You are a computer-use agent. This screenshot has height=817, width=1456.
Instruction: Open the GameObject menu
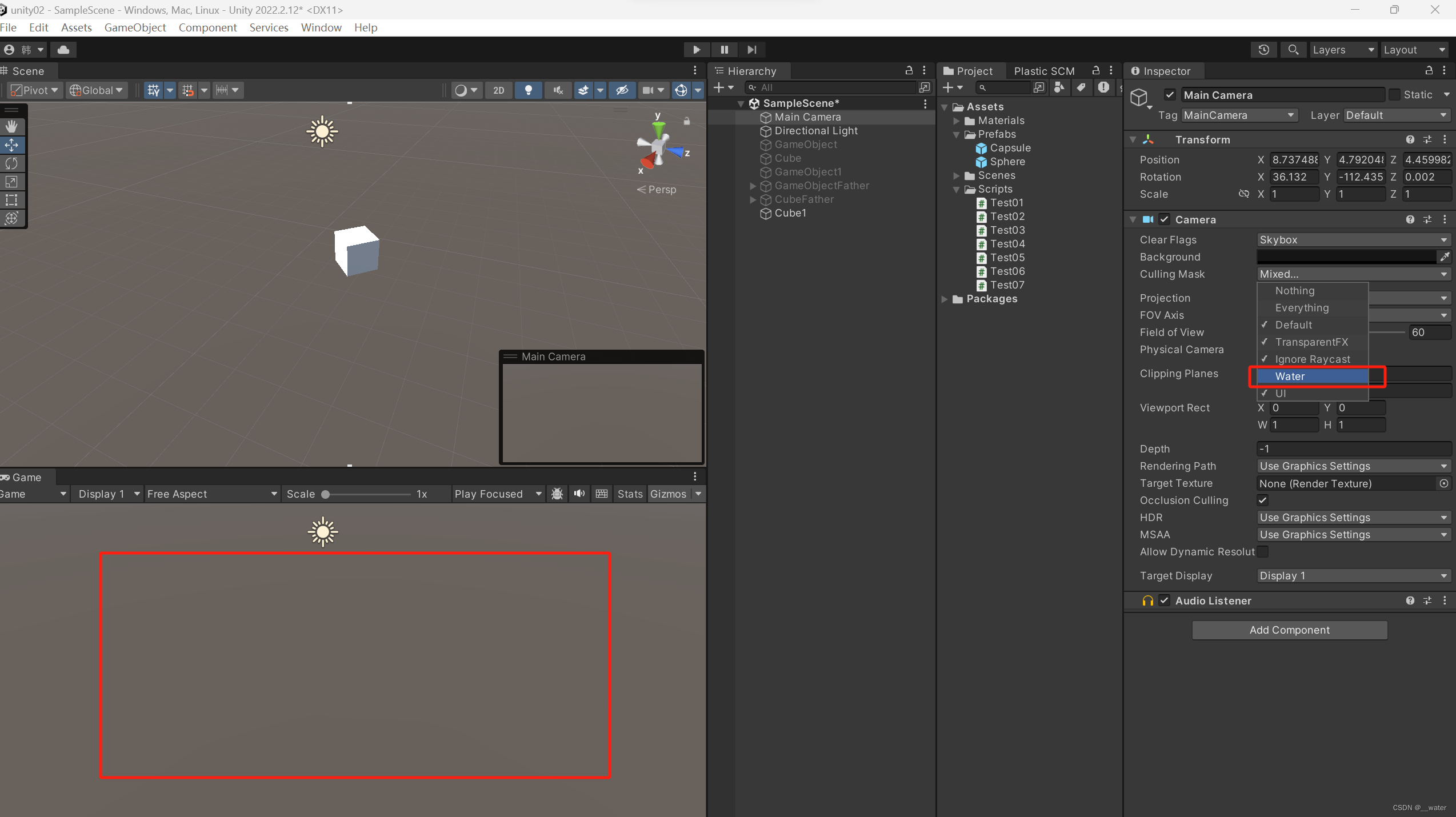coord(135,27)
